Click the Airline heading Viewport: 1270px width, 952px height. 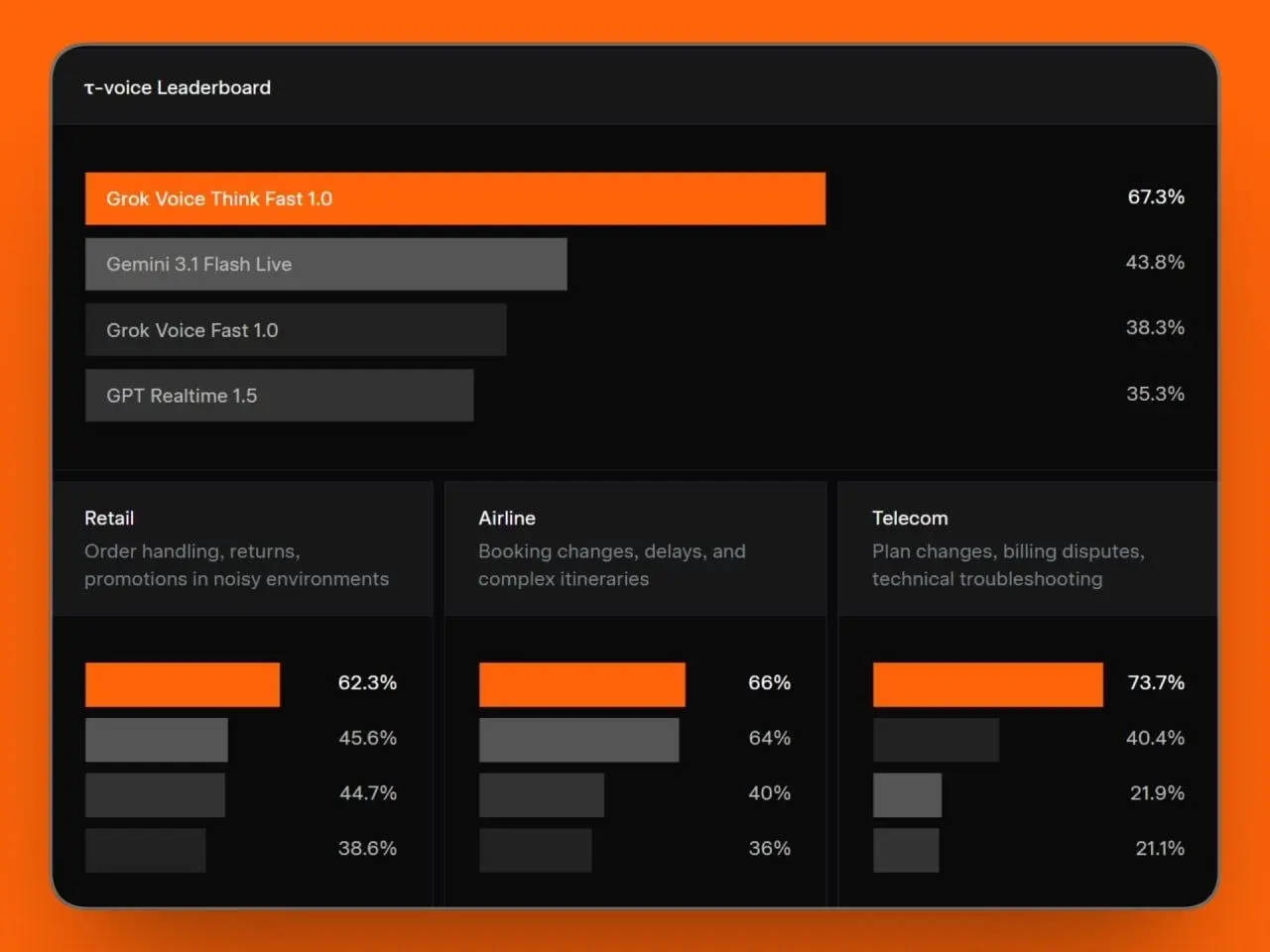point(507,518)
